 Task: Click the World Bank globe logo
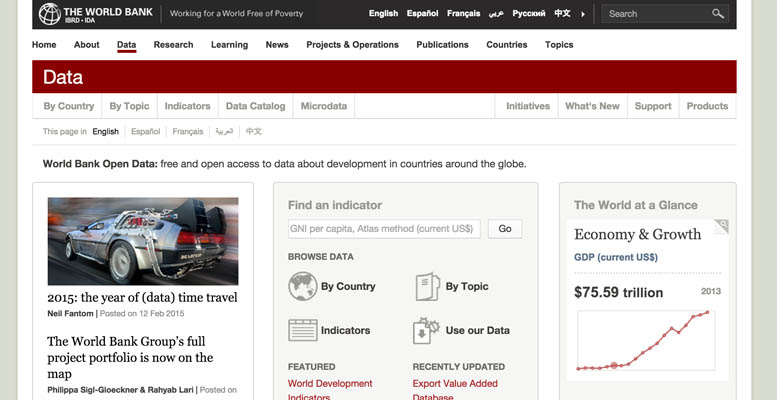tap(49, 14)
